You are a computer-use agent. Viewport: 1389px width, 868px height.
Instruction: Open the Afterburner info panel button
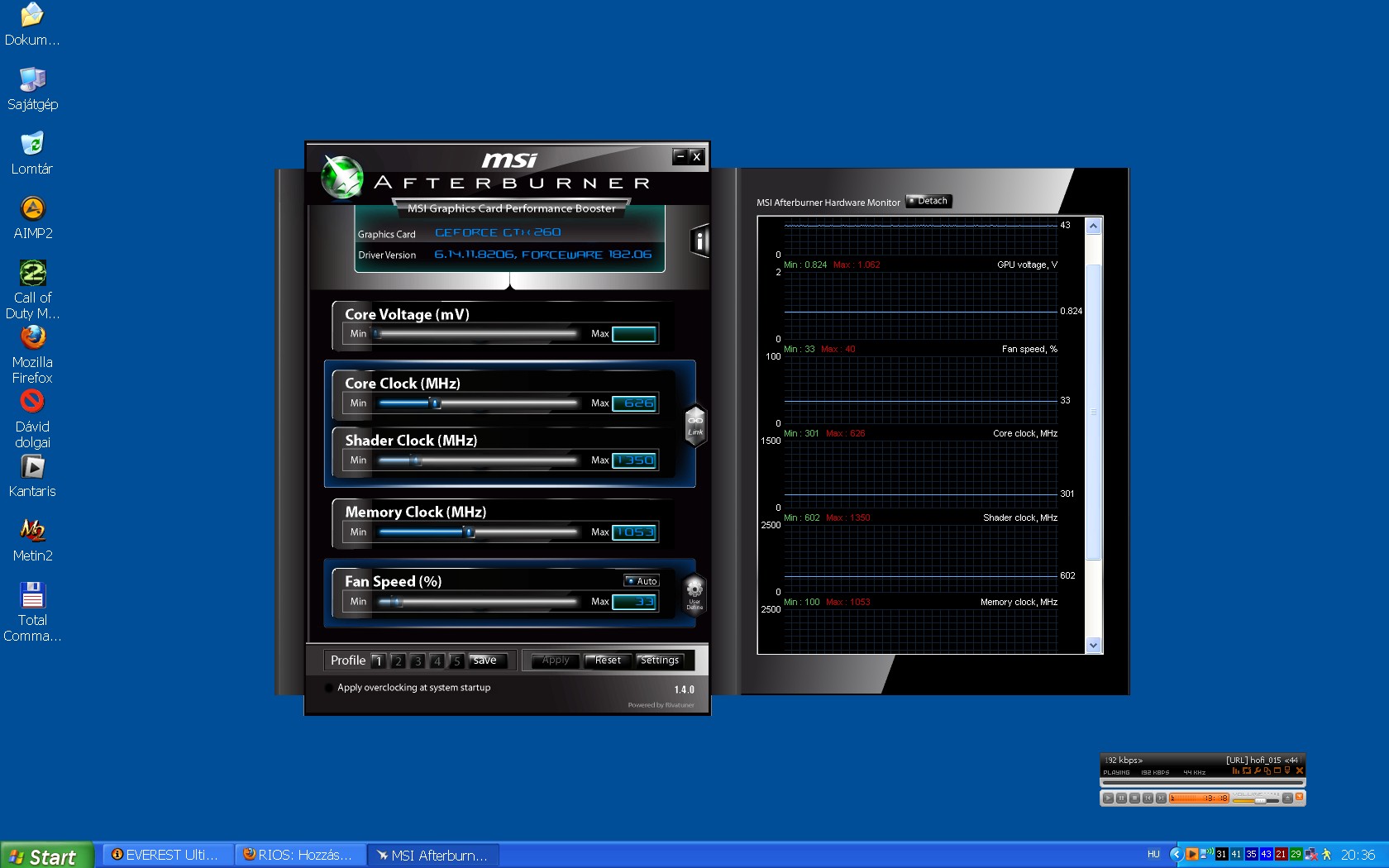(x=699, y=241)
